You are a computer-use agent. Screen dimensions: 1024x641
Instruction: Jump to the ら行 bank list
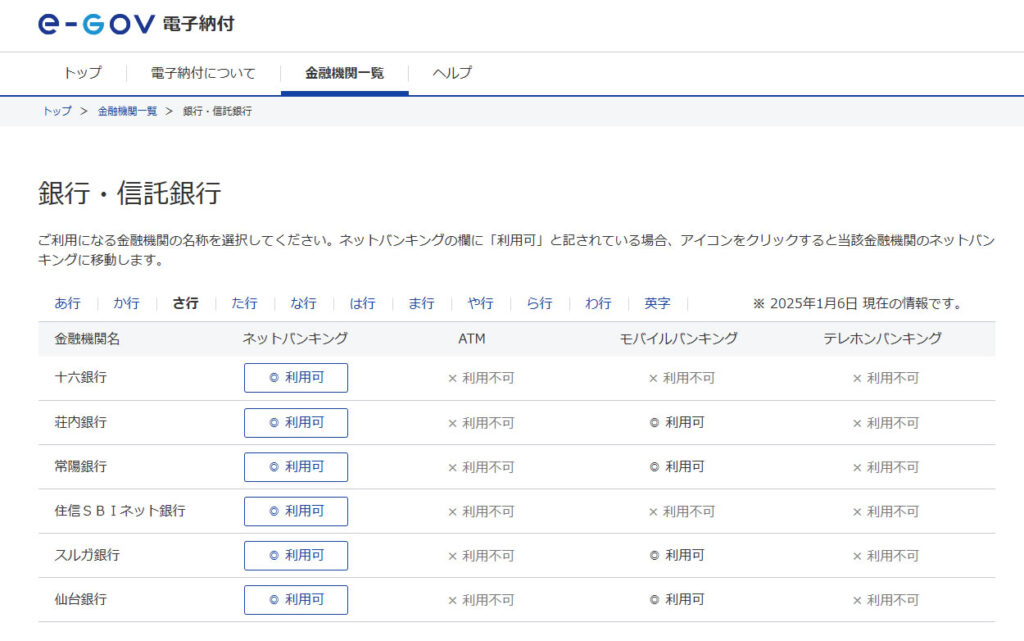point(539,304)
